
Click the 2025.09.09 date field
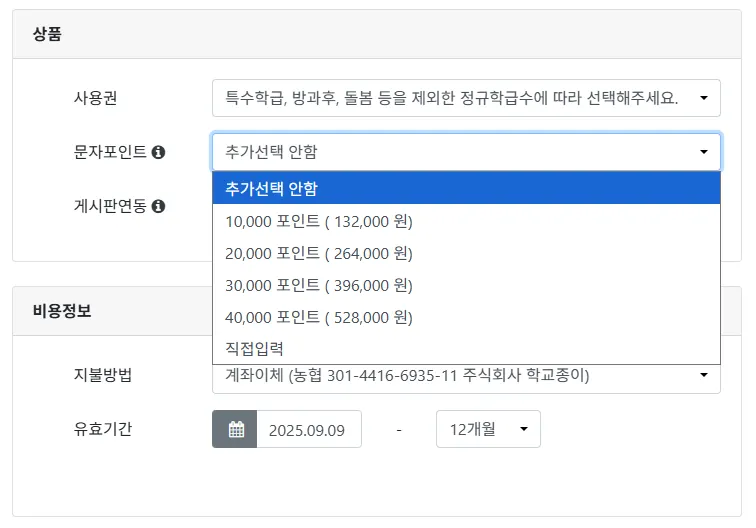[x=308, y=430]
